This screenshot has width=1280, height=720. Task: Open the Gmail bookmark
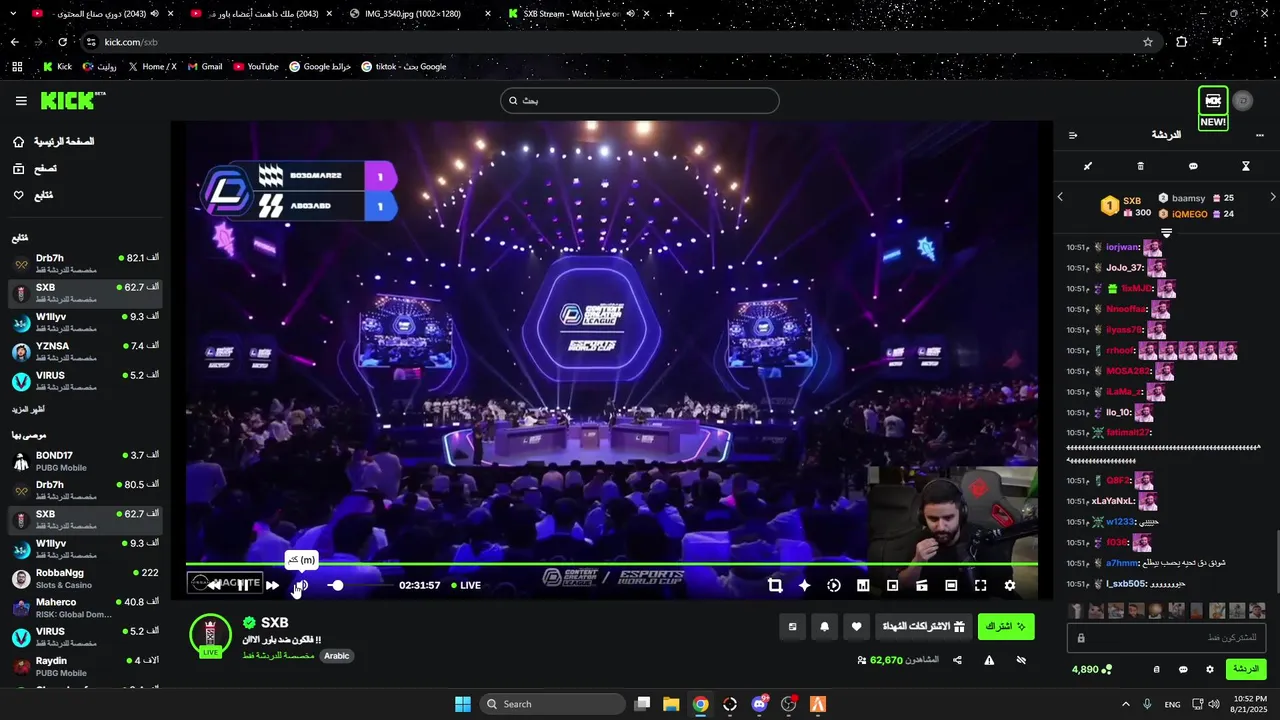205,67
